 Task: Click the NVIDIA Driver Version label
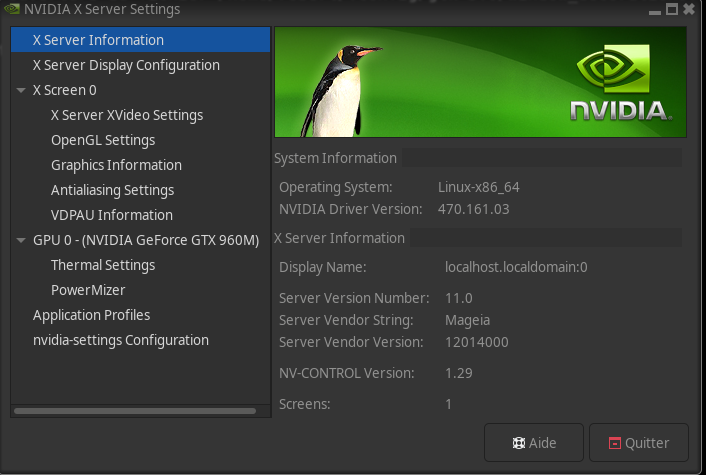(350, 209)
